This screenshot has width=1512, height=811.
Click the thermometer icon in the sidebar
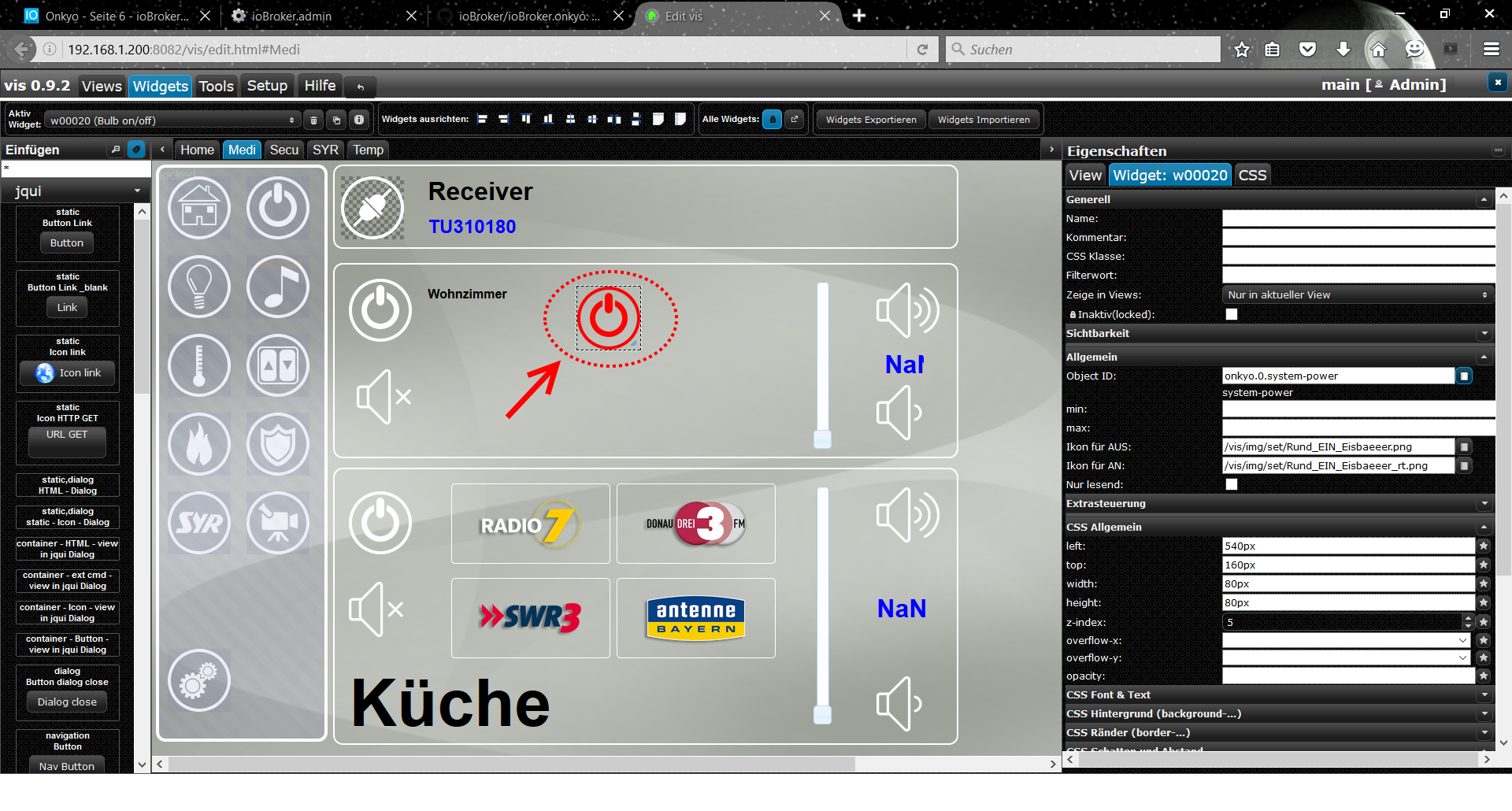(199, 365)
